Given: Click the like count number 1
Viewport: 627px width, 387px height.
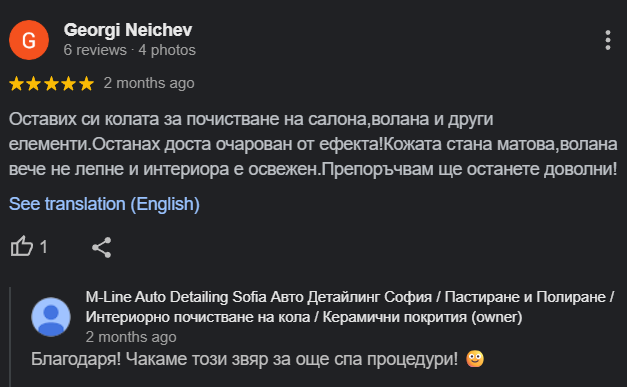Looking at the screenshot, I should coord(44,247).
